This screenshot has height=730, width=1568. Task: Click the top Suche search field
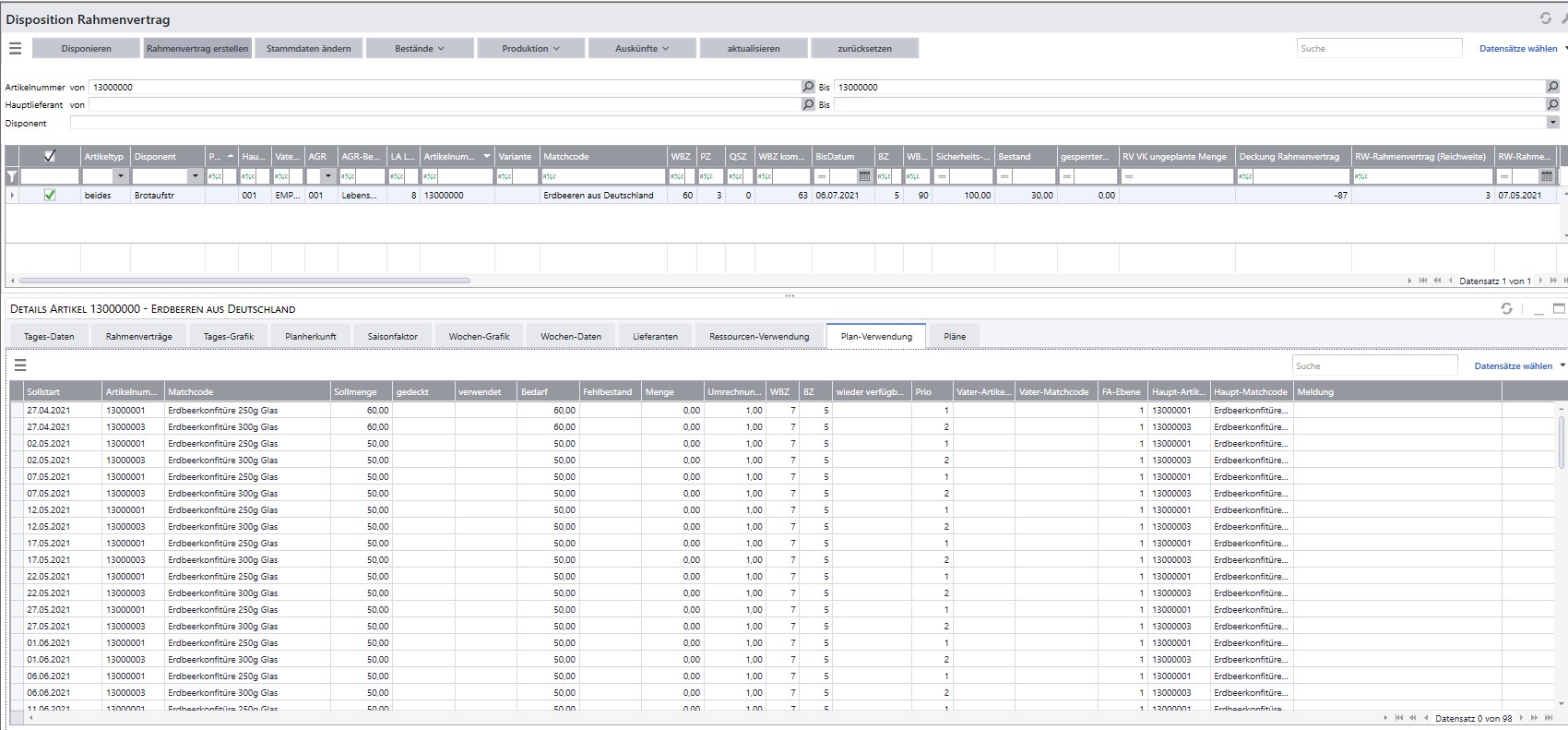(1378, 49)
